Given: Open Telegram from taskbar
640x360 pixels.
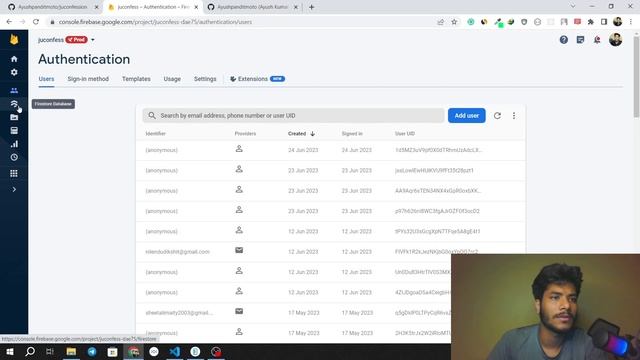Looking at the screenshot, I should (x=92, y=351).
